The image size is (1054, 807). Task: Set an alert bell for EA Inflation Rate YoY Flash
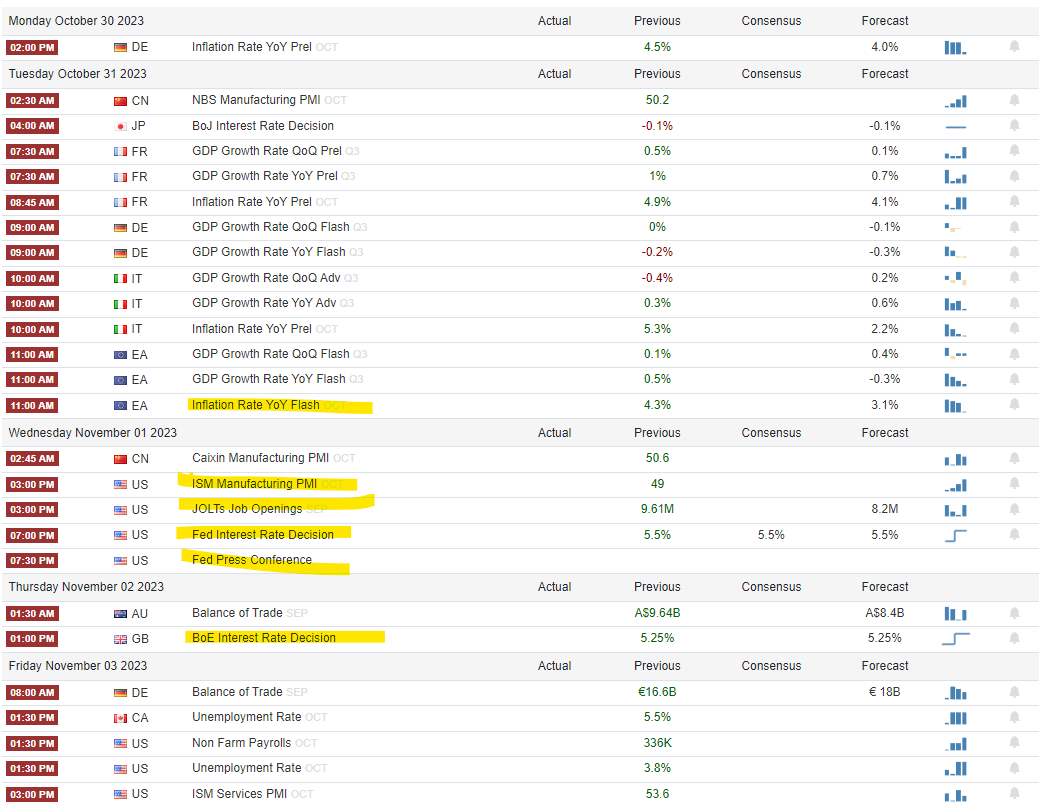coord(1014,405)
